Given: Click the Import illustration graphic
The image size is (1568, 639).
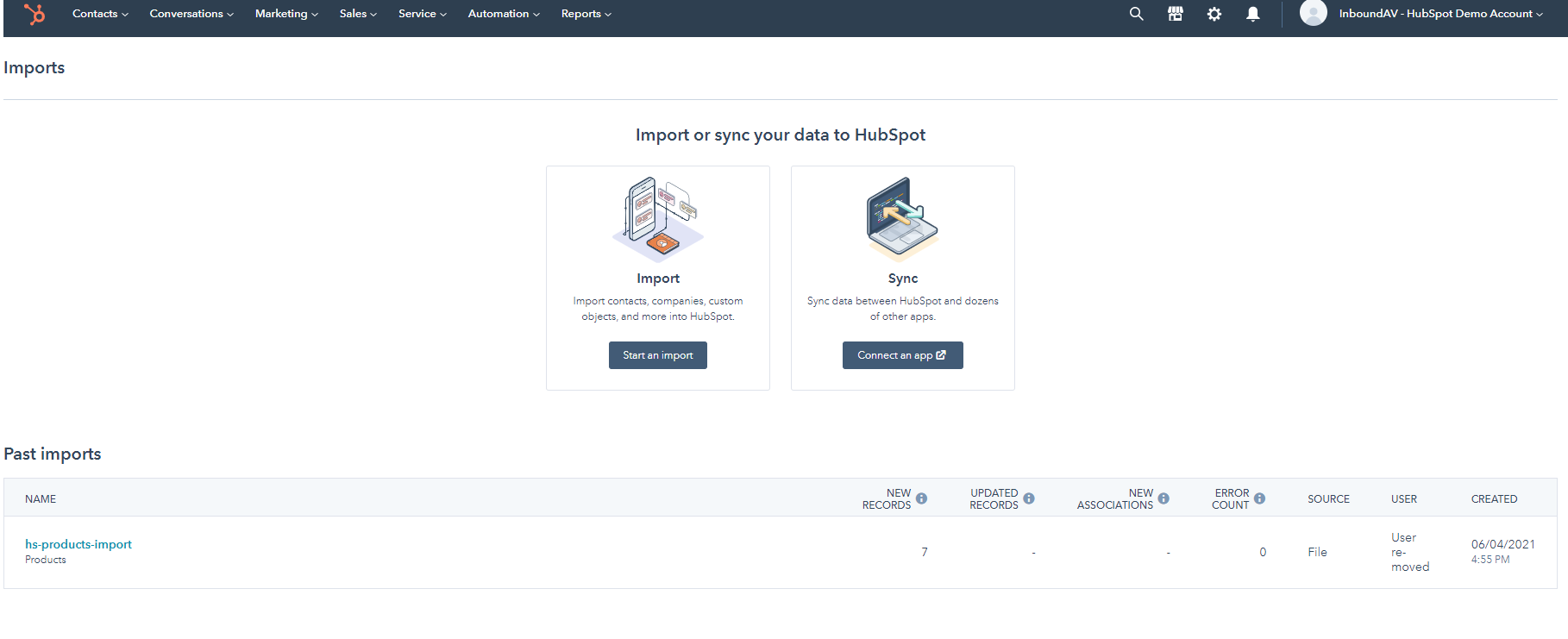Looking at the screenshot, I should (x=658, y=219).
